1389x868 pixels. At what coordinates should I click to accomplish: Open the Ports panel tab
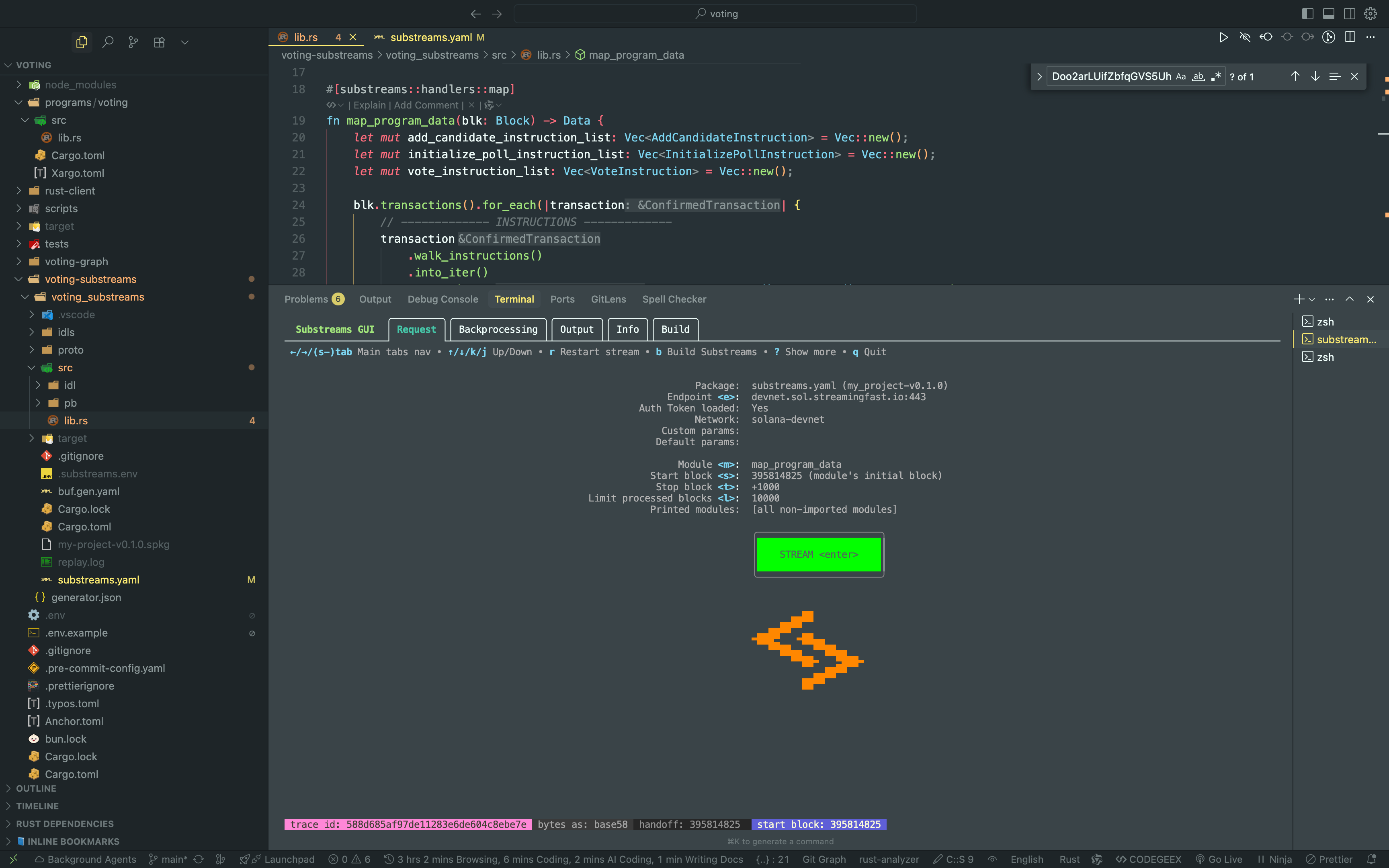tap(562, 299)
